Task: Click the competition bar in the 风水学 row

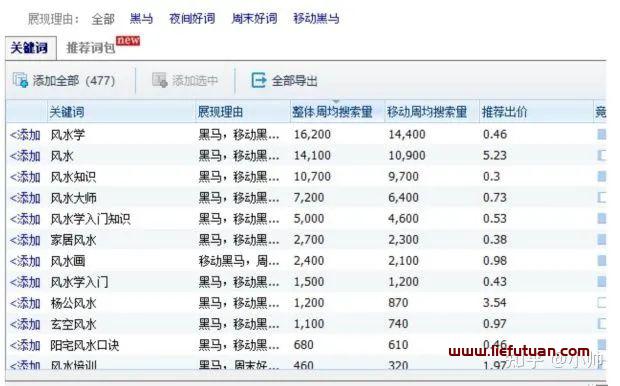Action: 601,134
